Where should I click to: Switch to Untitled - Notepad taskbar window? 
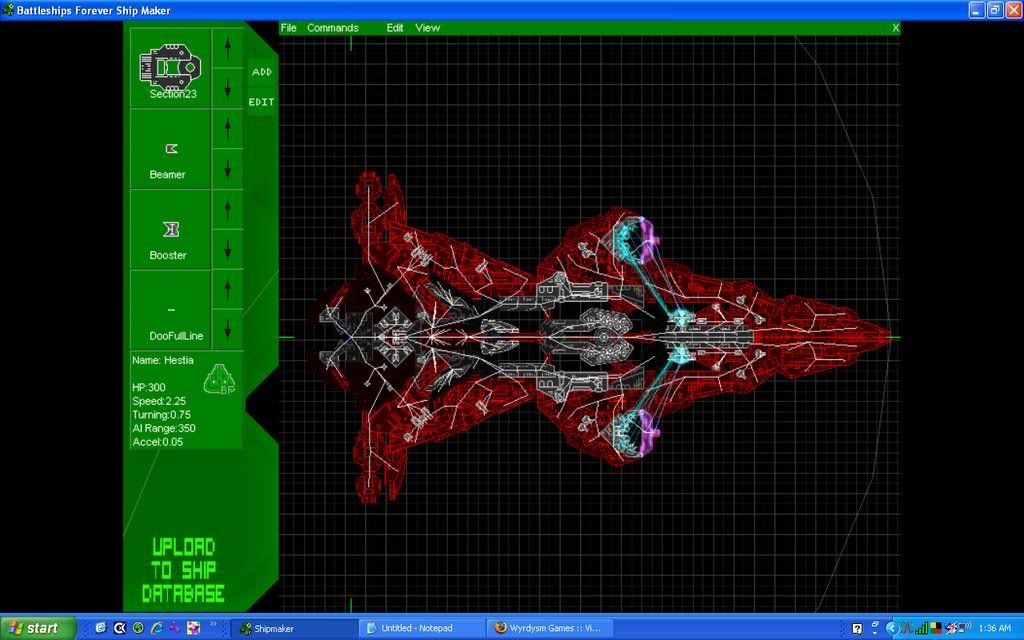pyautogui.click(x=421, y=628)
